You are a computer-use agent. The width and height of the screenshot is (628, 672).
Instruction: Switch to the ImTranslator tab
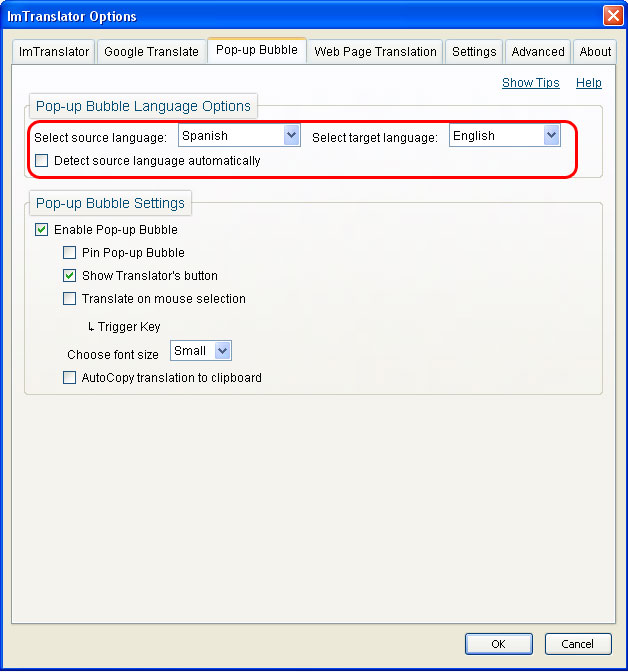(x=54, y=52)
